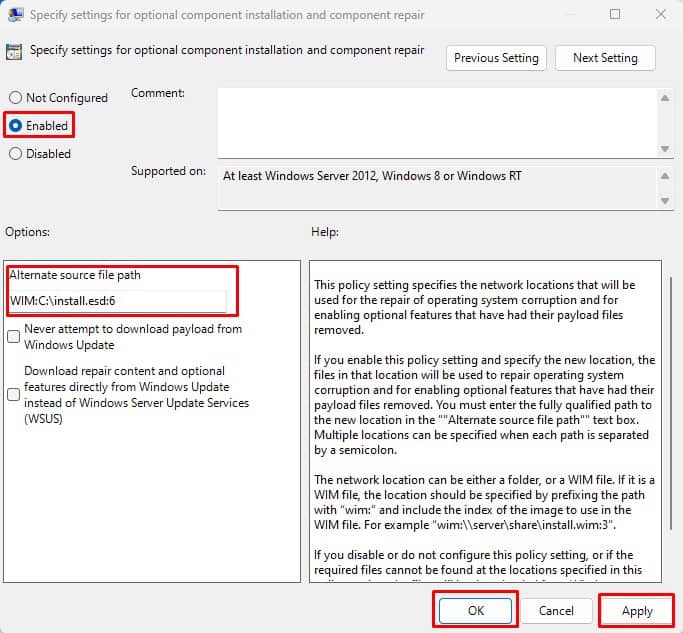Close the policy settings window
This screenshot has height=633, width=683.
(x=661, y=14)
